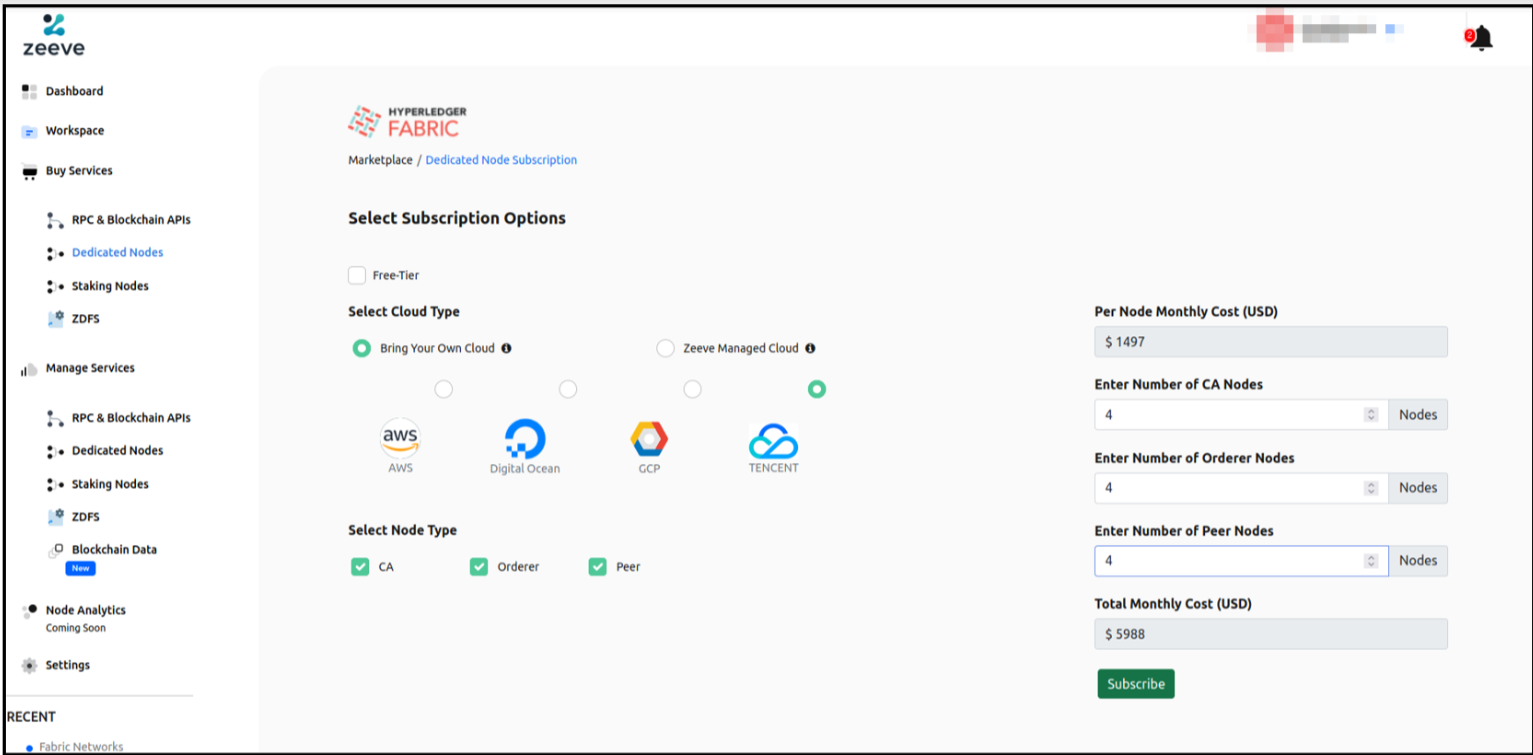Expand the Buy Services sidebar section
This screenshot has width=1533, height=755.
point(78,171)
